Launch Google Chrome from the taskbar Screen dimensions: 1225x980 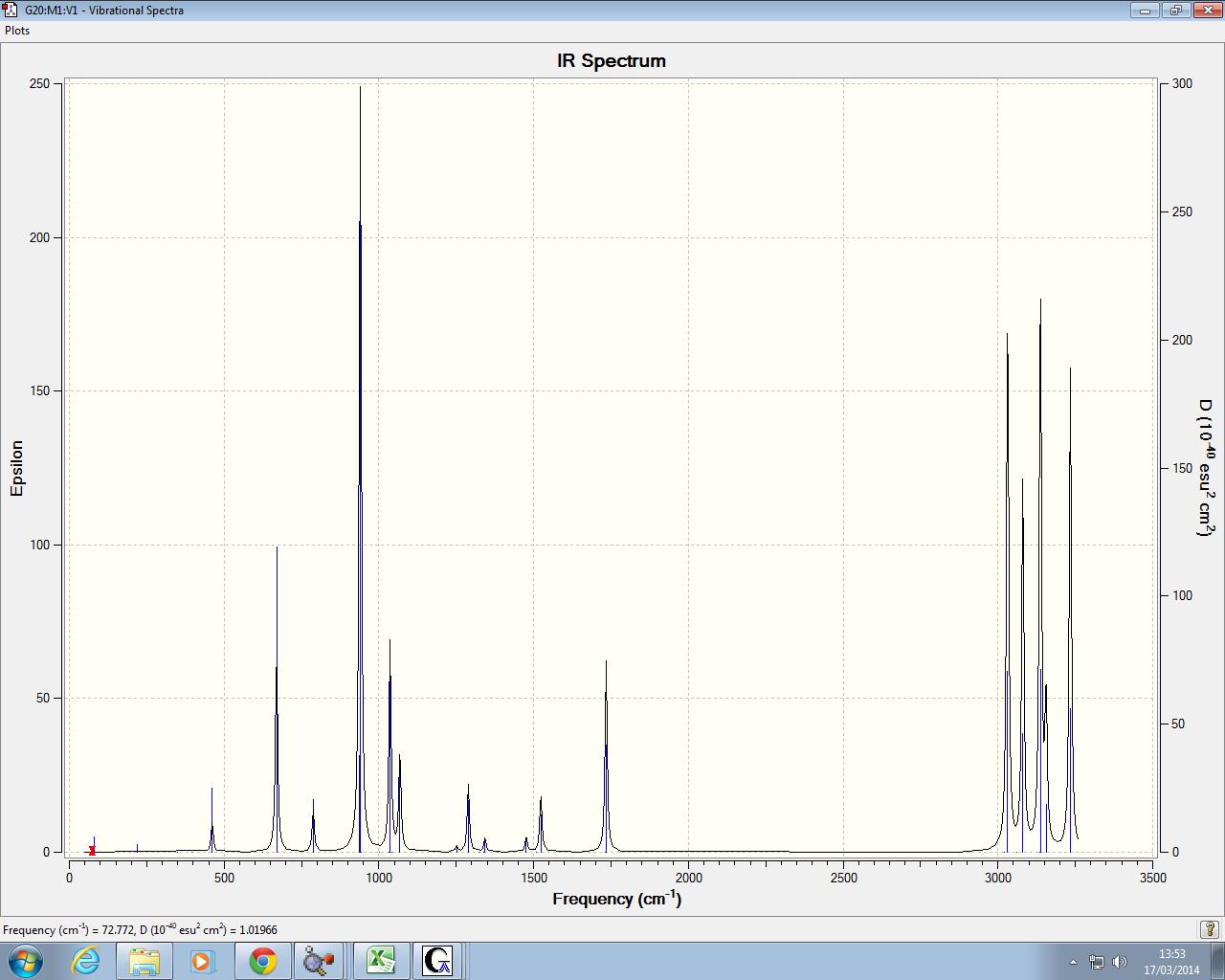262,960
